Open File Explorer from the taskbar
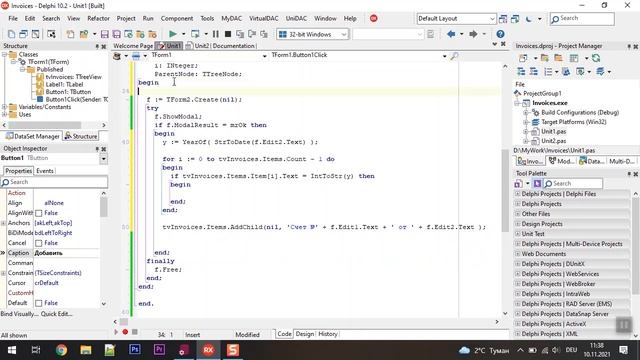Viewport: 640px width, 360px height. 86,350
